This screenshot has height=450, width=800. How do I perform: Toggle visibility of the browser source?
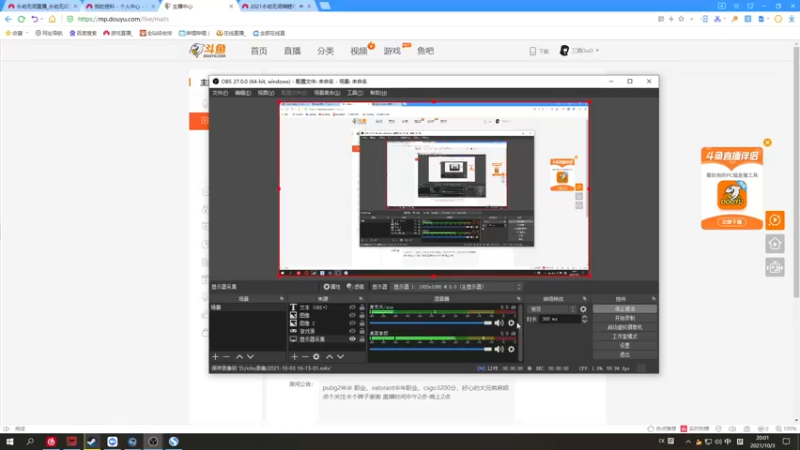pyautogui.click(x=352, y=331)
